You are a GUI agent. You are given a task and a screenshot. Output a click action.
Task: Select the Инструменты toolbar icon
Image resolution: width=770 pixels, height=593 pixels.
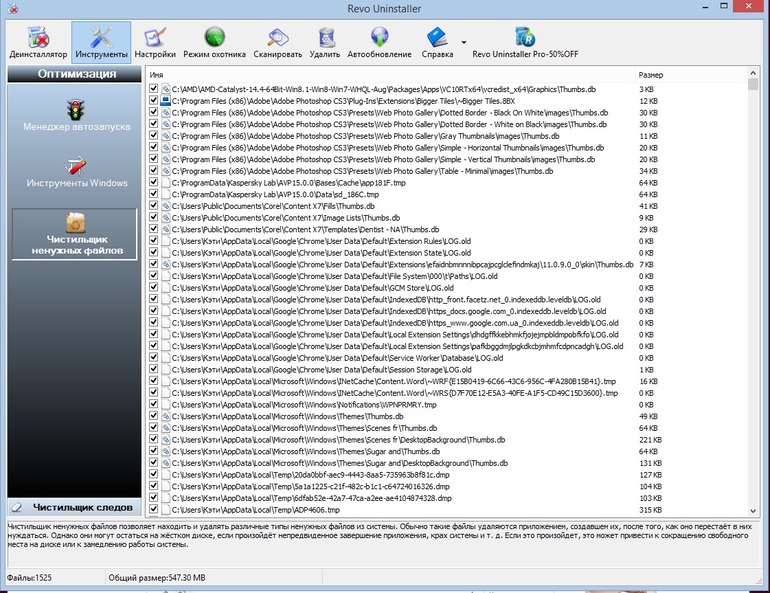coord(101,42)
